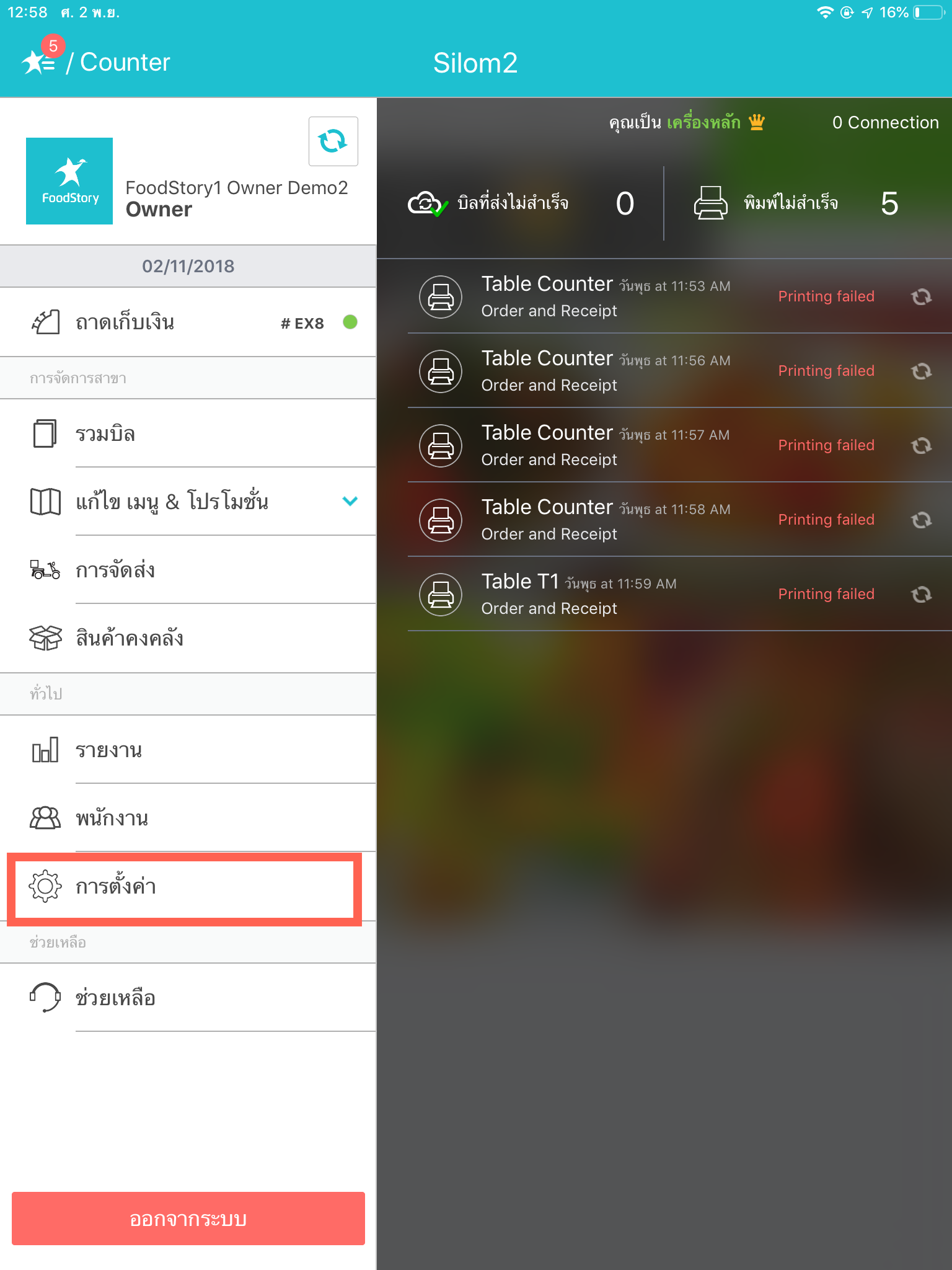Tap the open book menu icon
Screen dimensions: 952x1270
(x=45, y=501)
